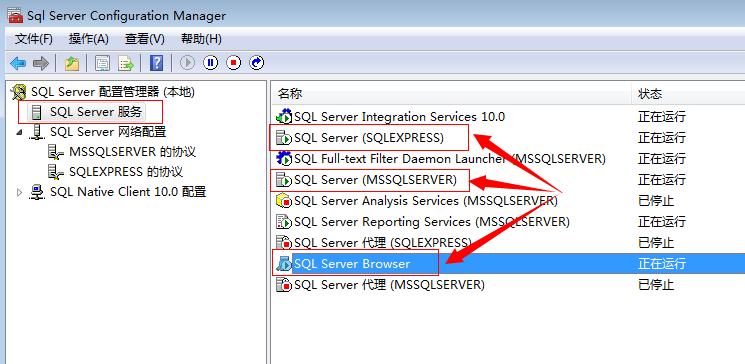The image size is (745, 364).
Task: Click the Stop service toolbar icon
Action: [233, 63]
